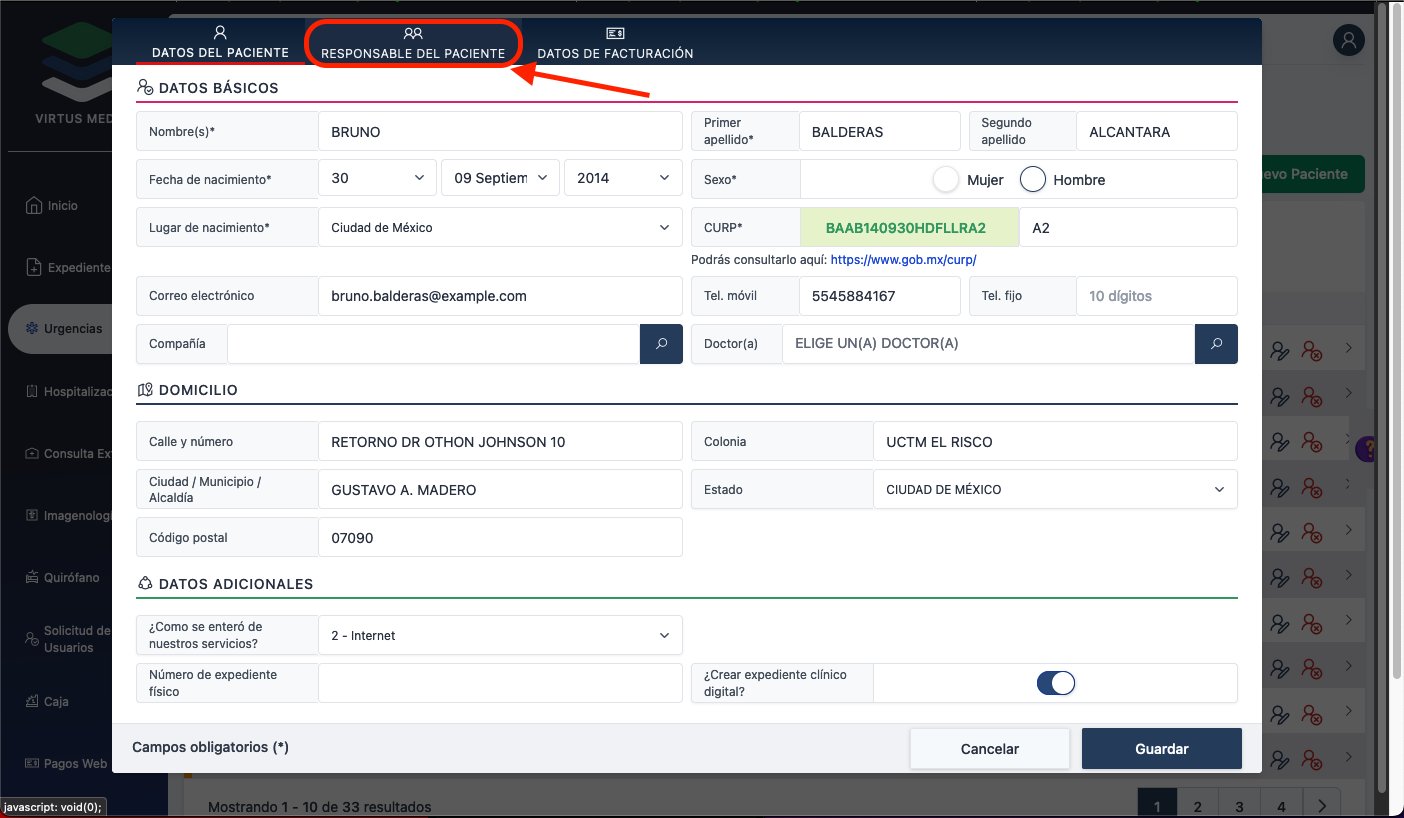1404x818 pixels.
Task: Open Caja in the sidebar
Action: [56, 702]
